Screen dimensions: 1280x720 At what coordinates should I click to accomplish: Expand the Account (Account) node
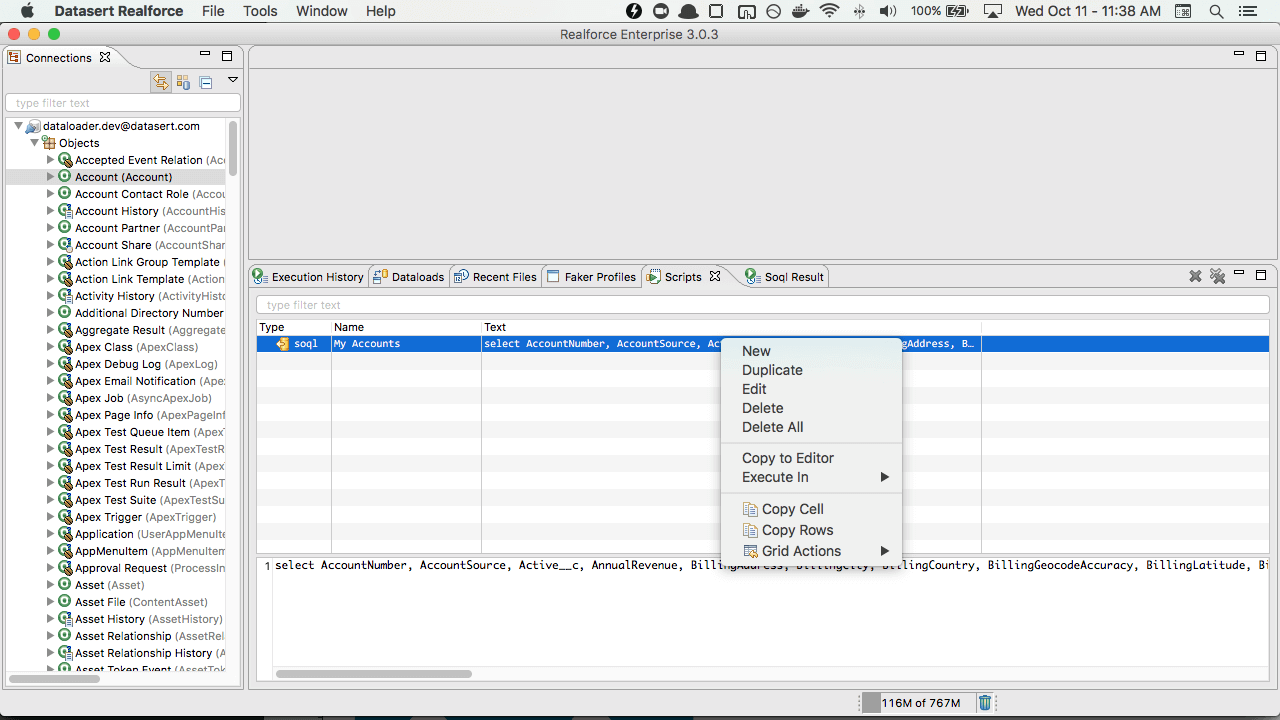pyautogui.click(x=51, y=177)
